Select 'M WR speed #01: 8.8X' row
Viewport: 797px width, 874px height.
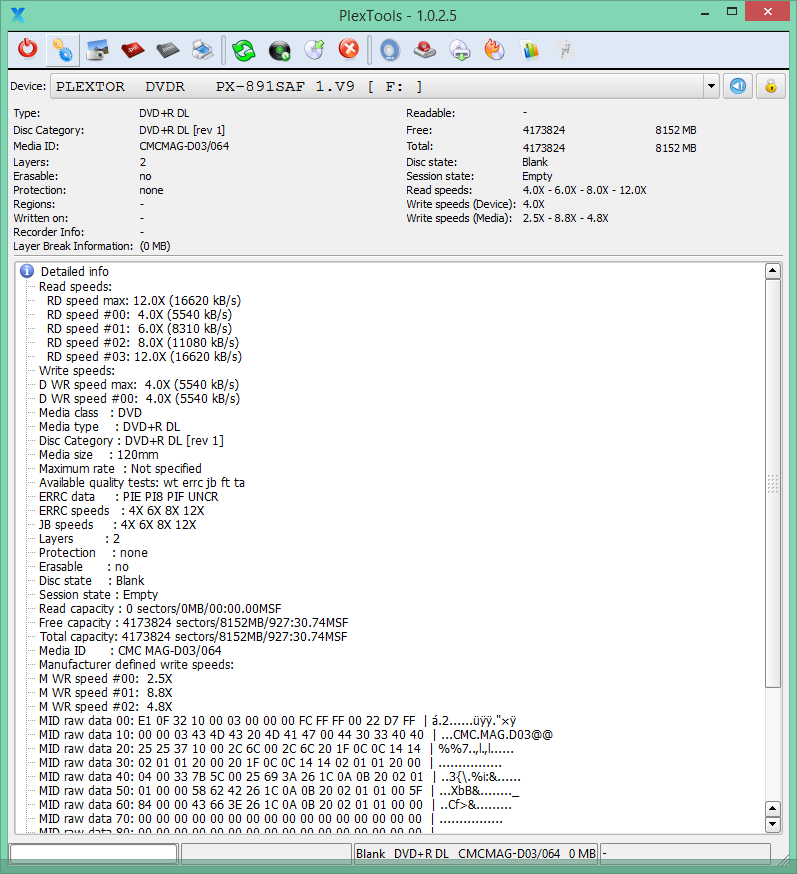(x=105, y=693)
